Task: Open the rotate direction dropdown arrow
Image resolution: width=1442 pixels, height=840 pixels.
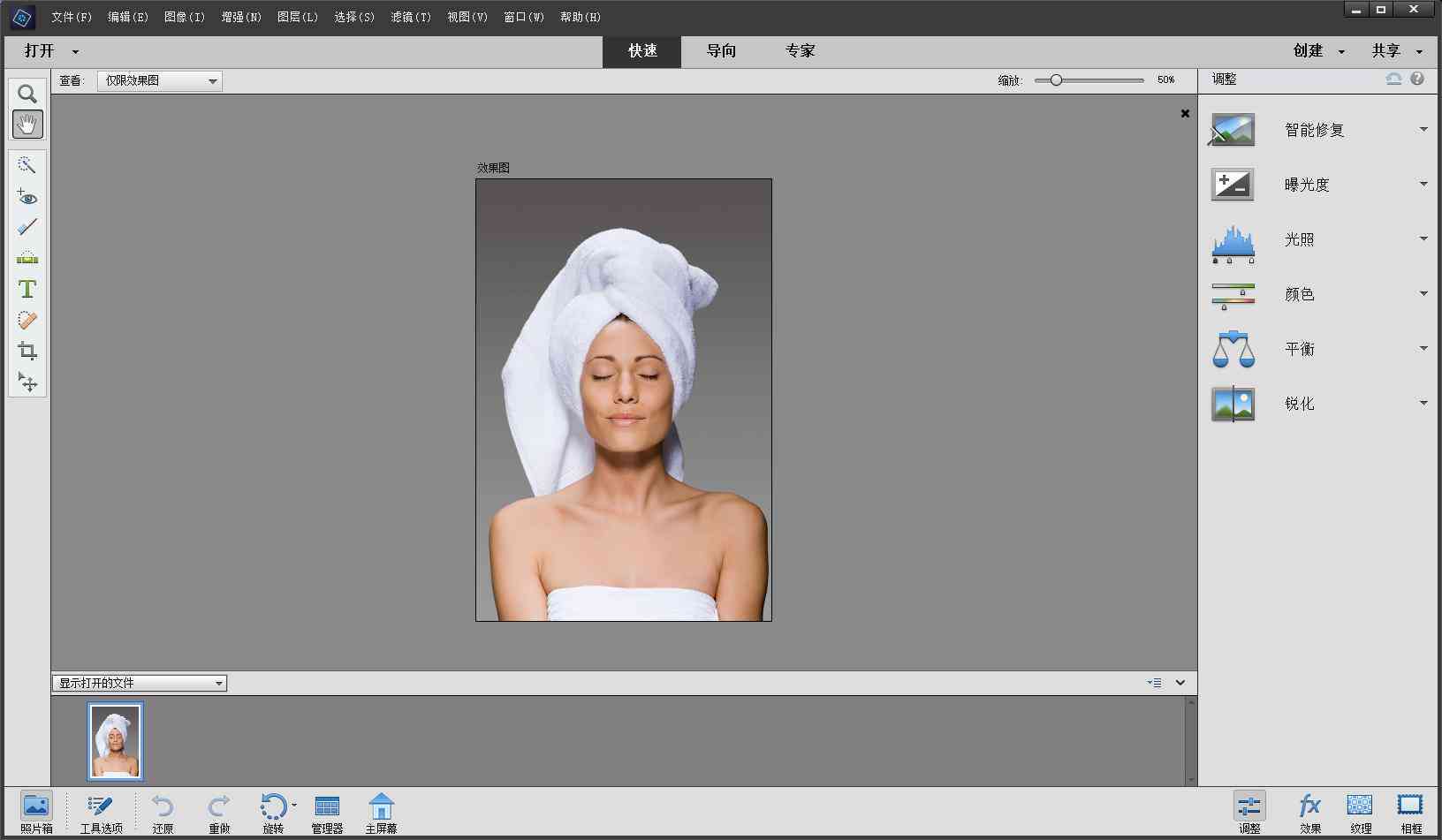Action: point(294,806)
